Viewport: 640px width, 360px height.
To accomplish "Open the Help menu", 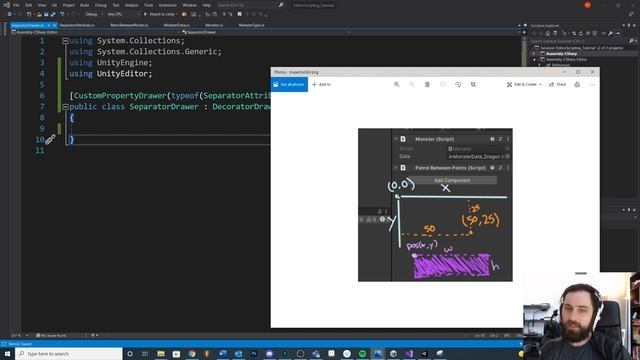I will pos(207,5).
